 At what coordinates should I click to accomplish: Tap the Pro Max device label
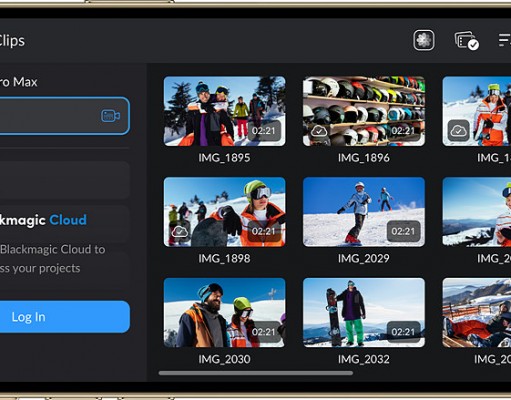click(x=19, y=82)
